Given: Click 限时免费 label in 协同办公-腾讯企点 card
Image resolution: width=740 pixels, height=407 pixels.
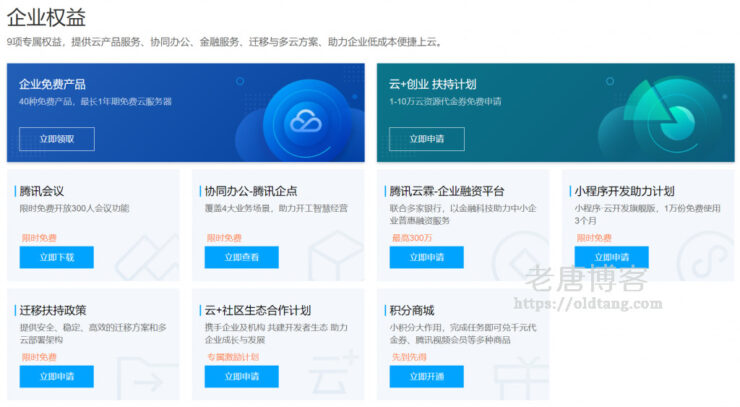Looking at the screenshot, I should point(224,238).
